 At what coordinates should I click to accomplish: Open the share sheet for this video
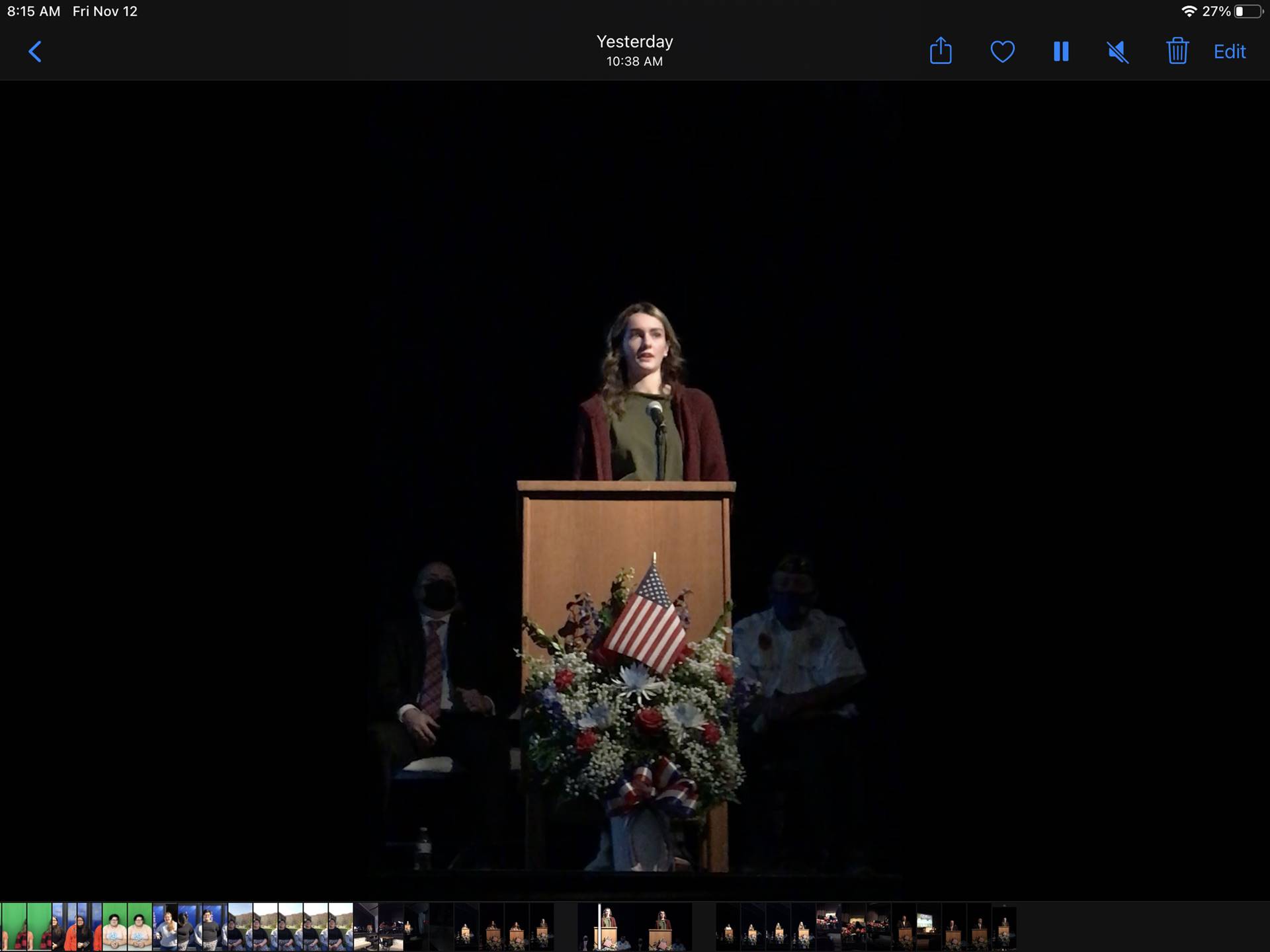click(941, 51)
